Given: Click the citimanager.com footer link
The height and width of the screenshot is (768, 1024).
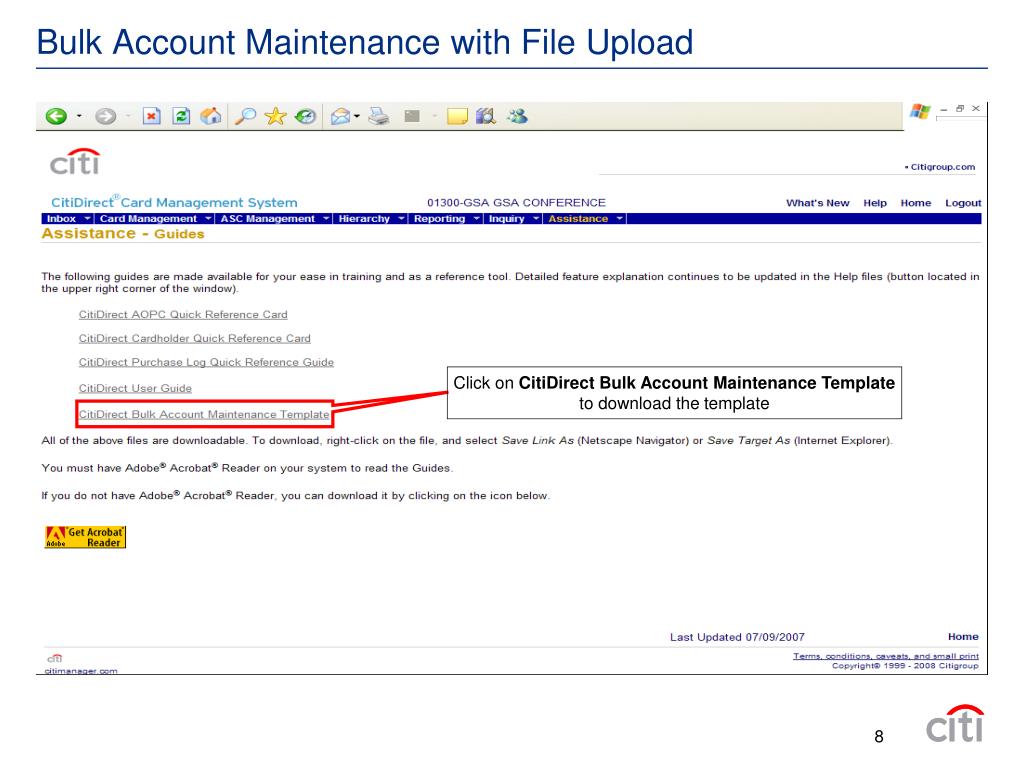Looking at the screenshot, I should click(81, 671).
